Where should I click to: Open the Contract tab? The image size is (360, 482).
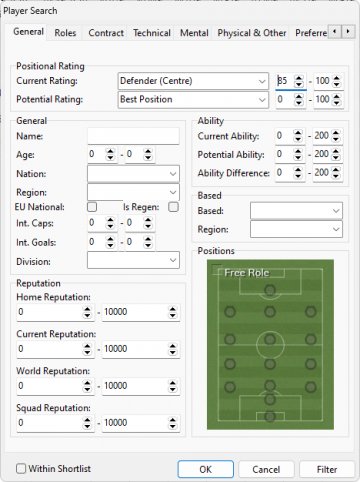(x=106, y=33)
